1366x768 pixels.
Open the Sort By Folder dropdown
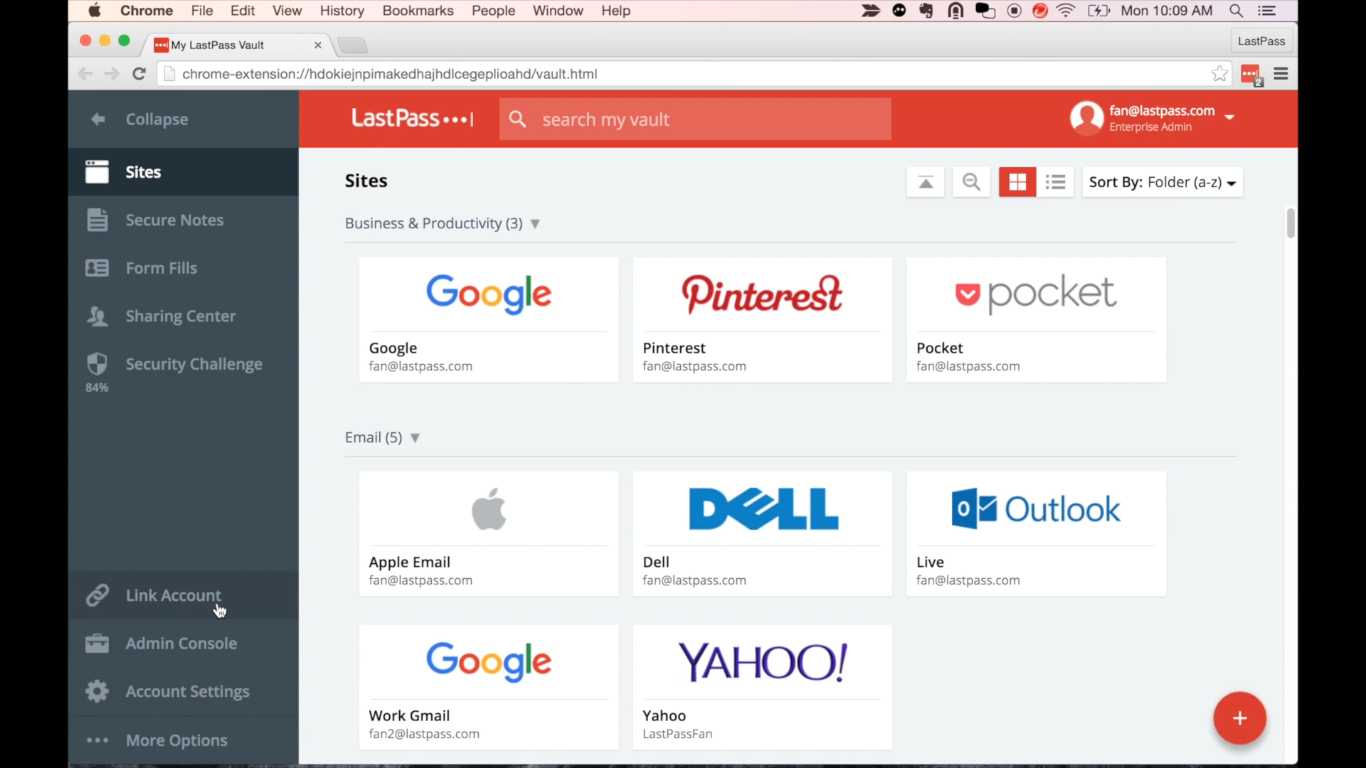pos(1162,182)
